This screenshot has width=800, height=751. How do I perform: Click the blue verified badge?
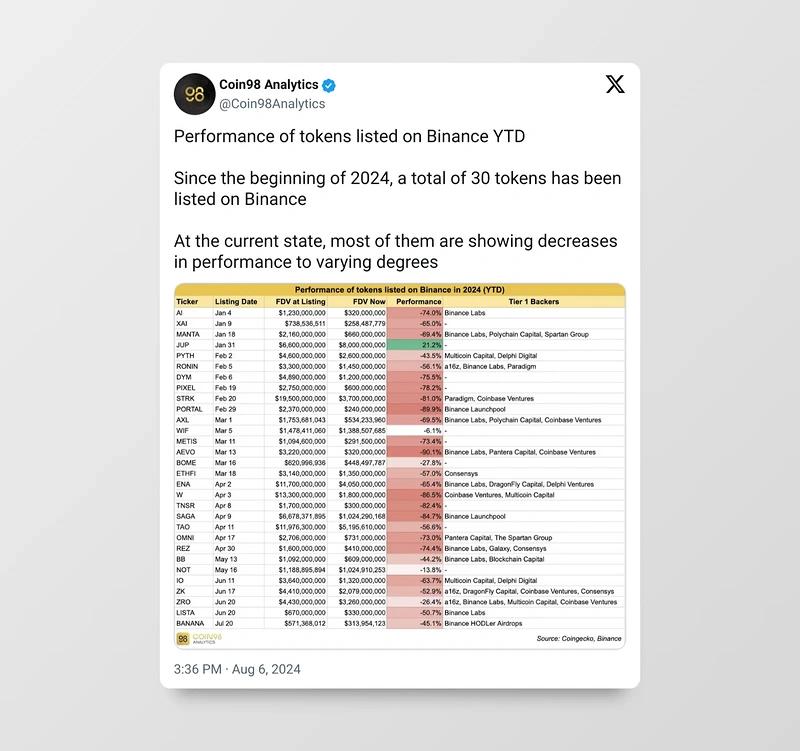click(x=328, y=85)
